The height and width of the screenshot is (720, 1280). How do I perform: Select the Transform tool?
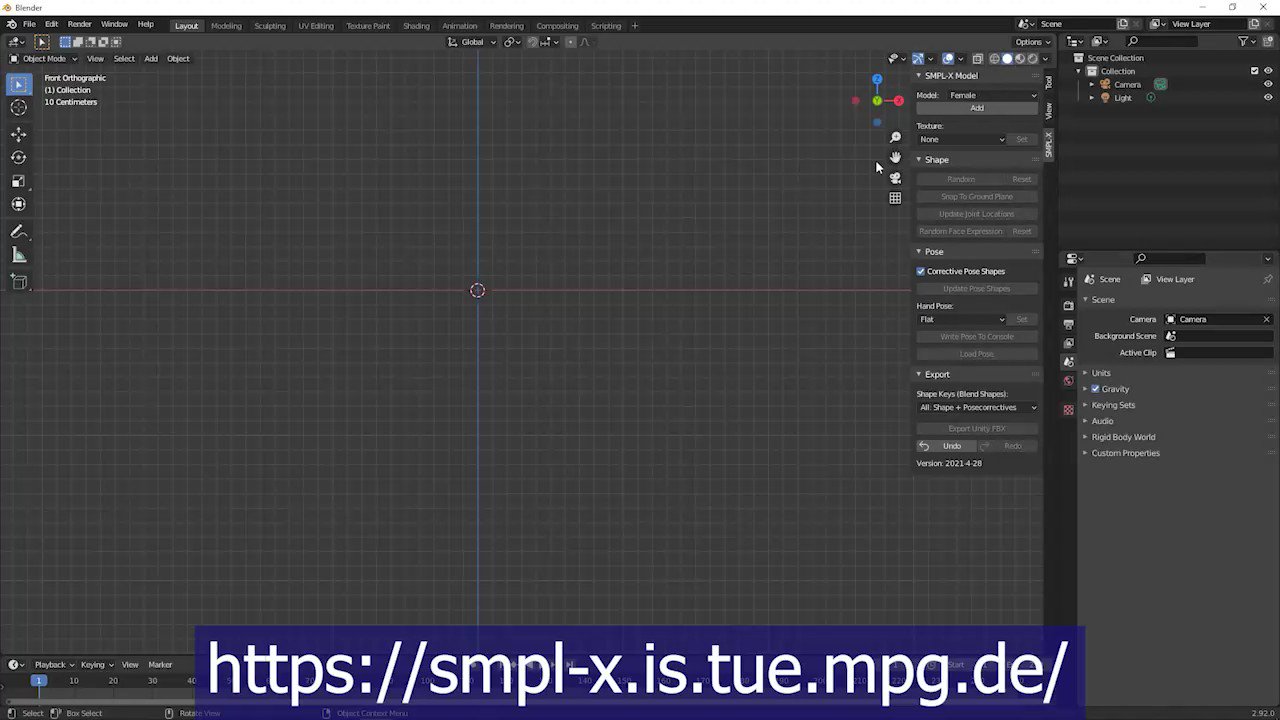coord(19,204)
